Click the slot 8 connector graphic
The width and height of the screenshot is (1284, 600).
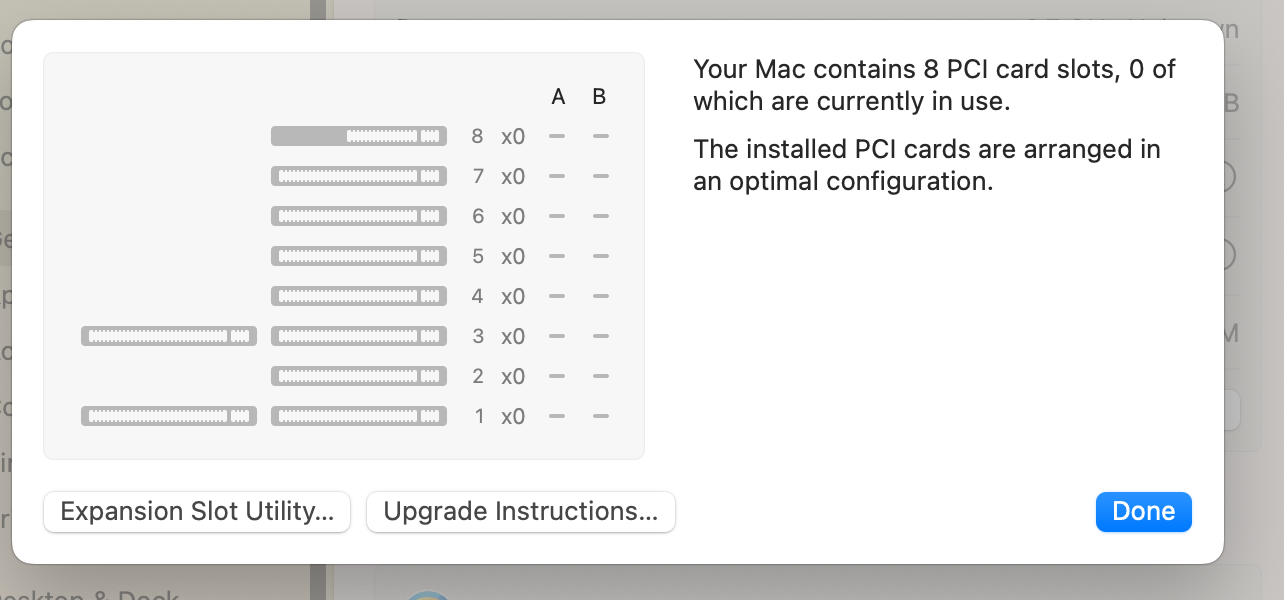pos(359,136)
